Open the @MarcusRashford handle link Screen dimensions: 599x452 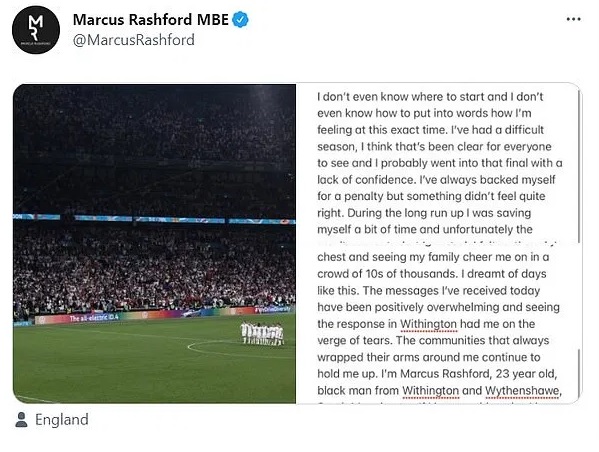point(134,40)
